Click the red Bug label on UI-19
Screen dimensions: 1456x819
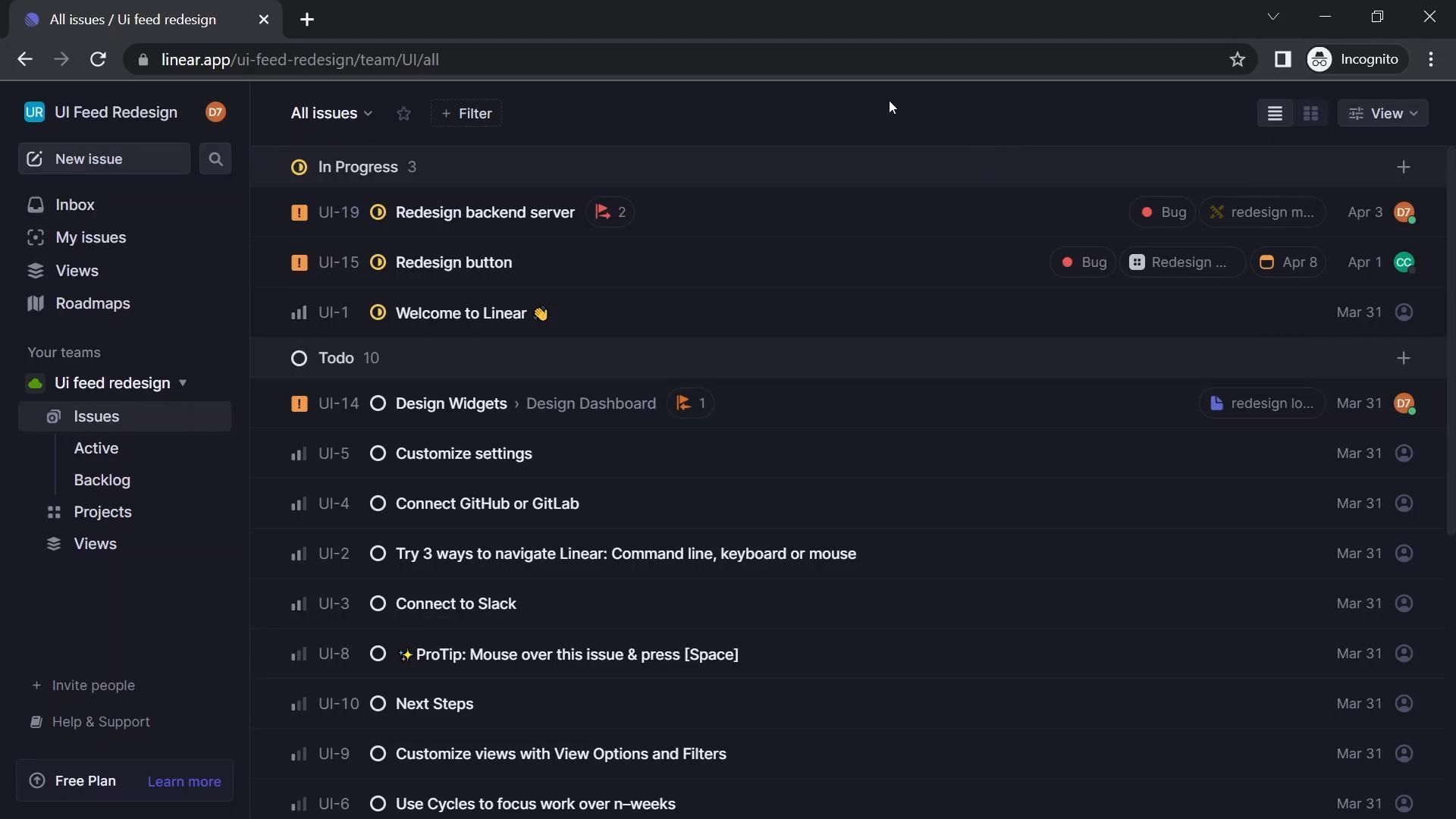pyautogui.click(x=1163, y=212)
